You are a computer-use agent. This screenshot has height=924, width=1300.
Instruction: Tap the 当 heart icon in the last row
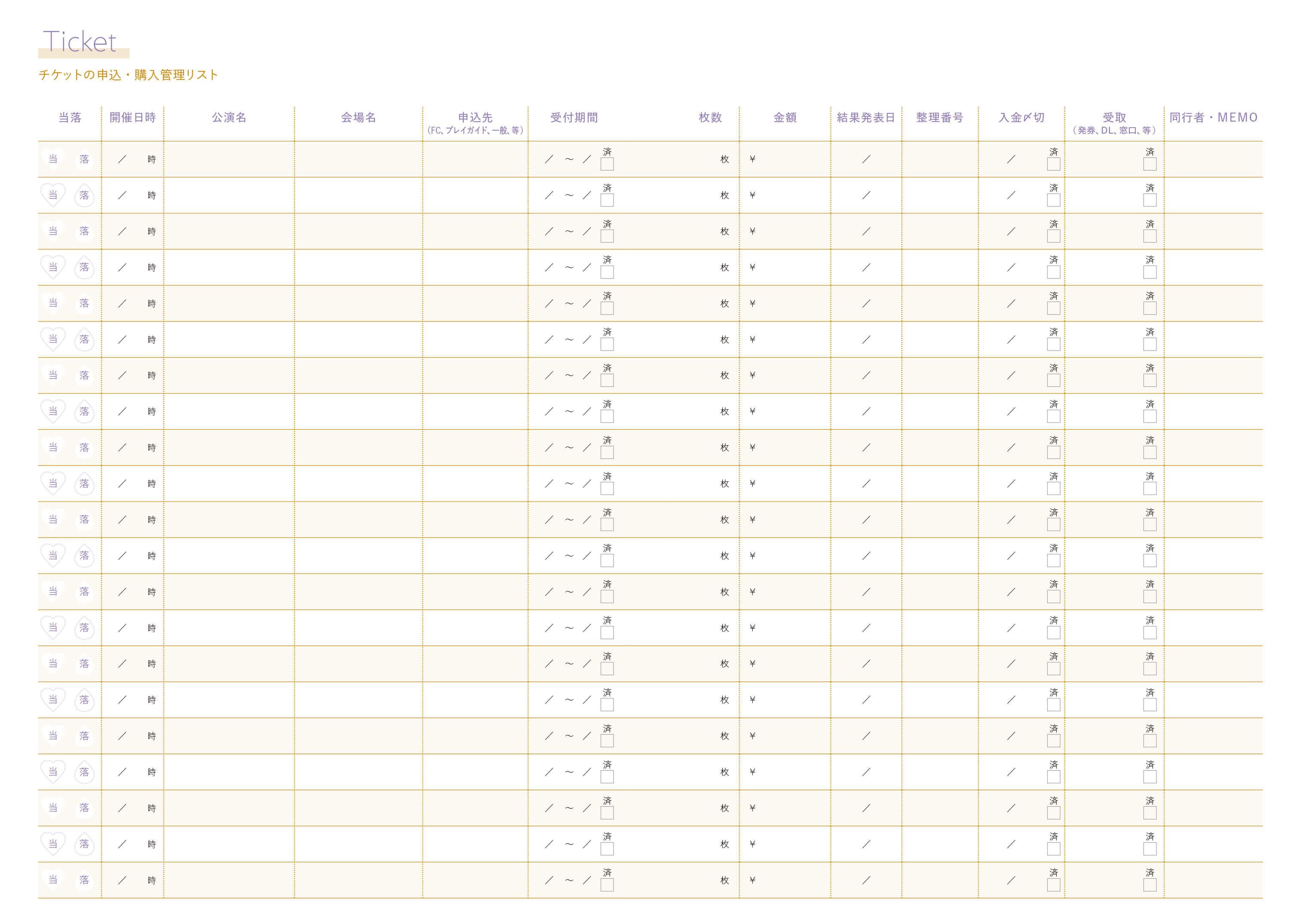53,880
